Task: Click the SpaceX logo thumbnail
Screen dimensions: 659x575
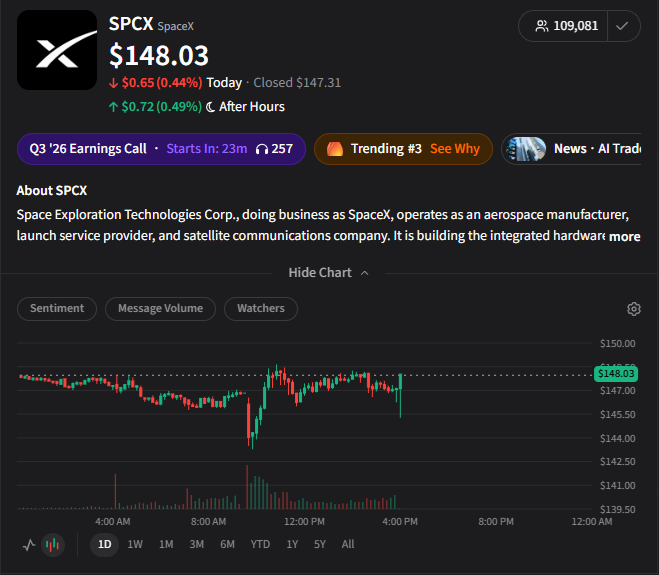Action: tap(57, 50)
